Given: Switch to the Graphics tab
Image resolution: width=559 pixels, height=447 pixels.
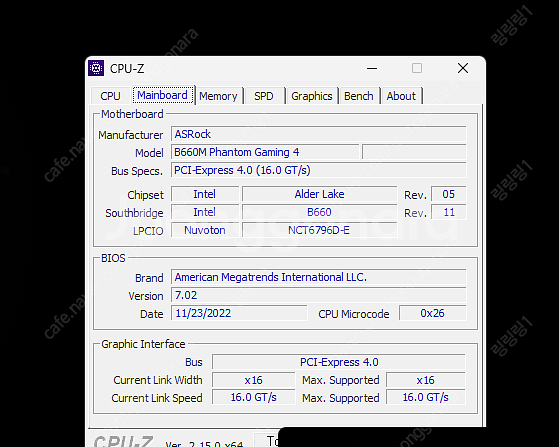Looking at the screenshot, I should [x=312, y=96].
